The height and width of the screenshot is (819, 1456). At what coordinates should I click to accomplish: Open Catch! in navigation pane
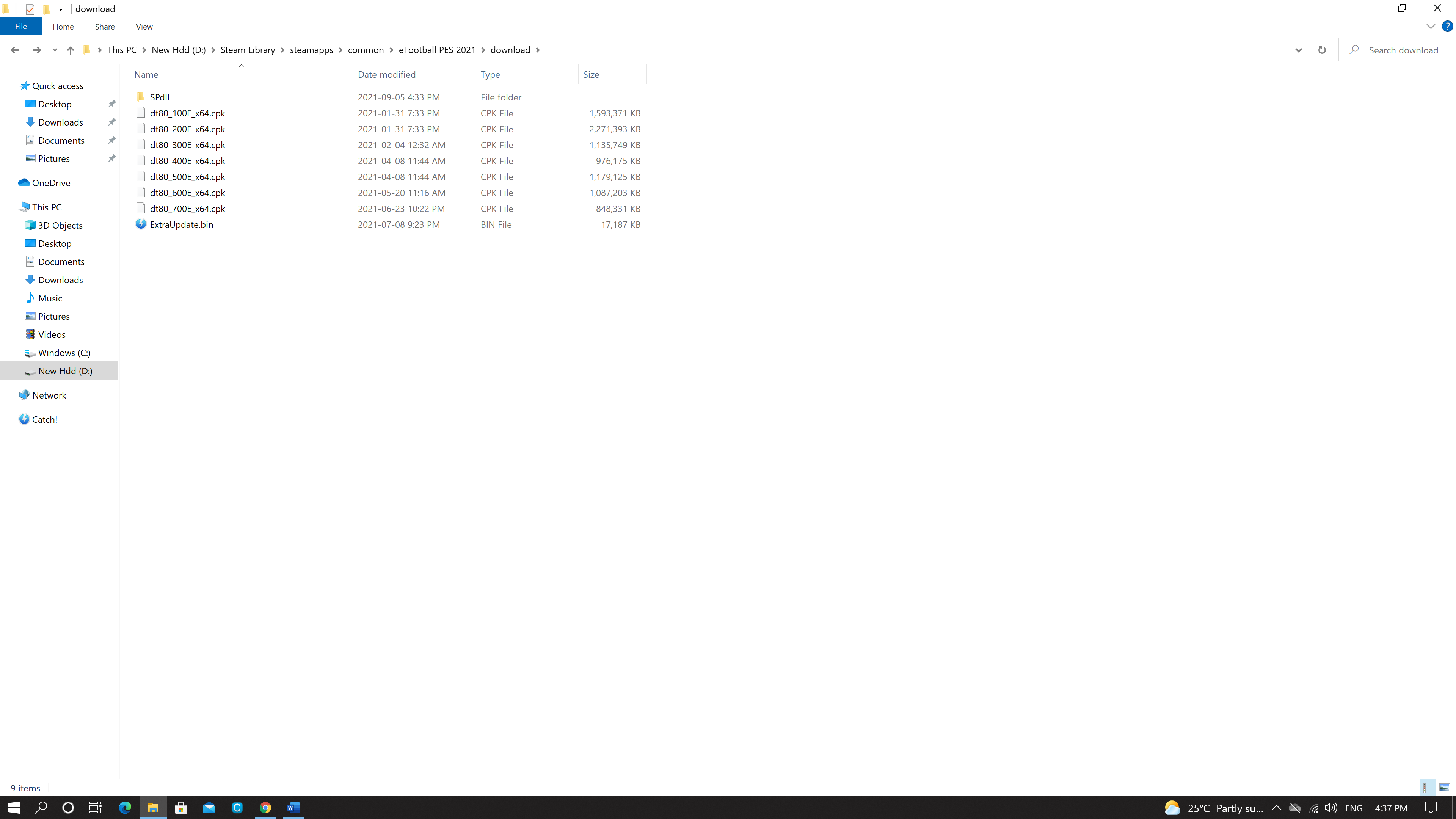(44, 419)
